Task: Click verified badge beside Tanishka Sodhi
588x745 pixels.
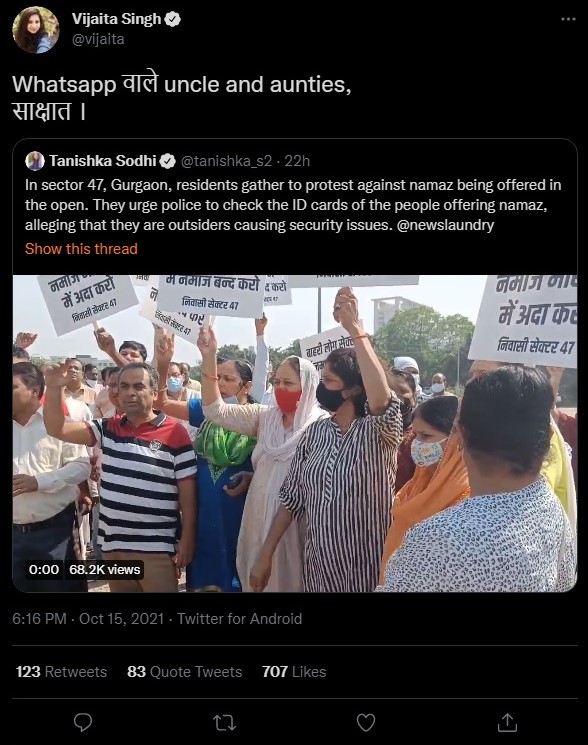Action: point(167,162)
